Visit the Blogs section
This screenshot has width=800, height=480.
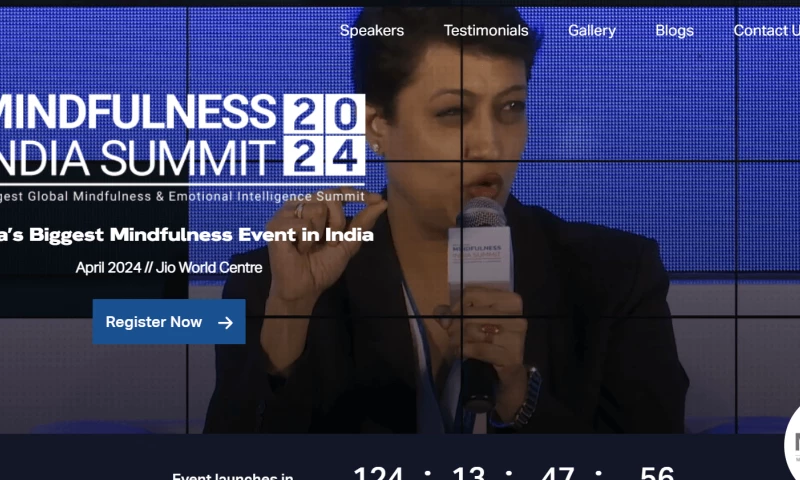tap(674, 31)
